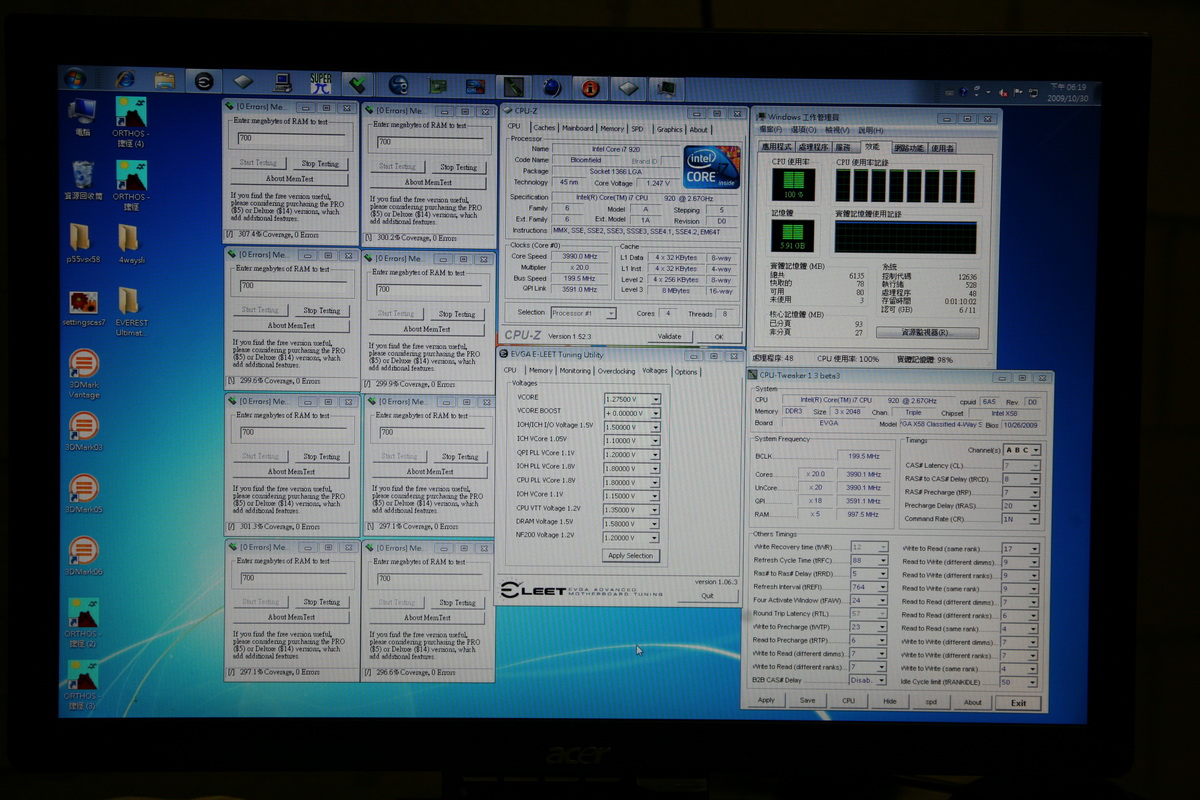This screenshot has height=800, width=1200.
Task: Click the spd button in CPU-Tweaker
Action: tap(931, 702)
